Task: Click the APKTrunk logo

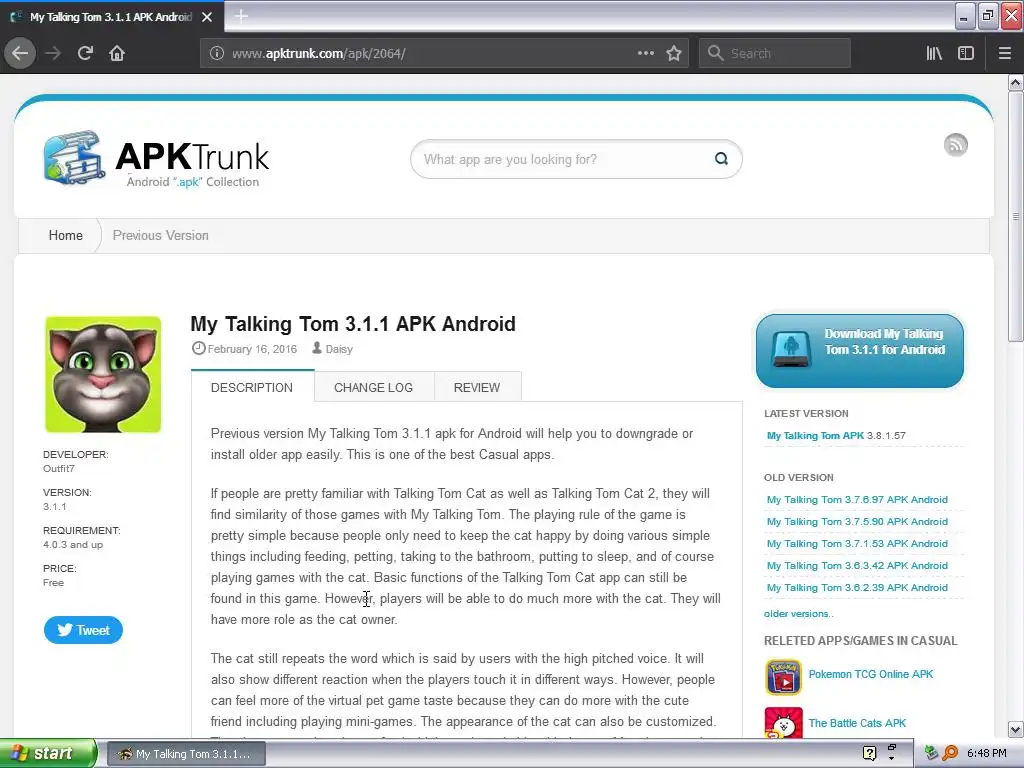Action: 155,159
